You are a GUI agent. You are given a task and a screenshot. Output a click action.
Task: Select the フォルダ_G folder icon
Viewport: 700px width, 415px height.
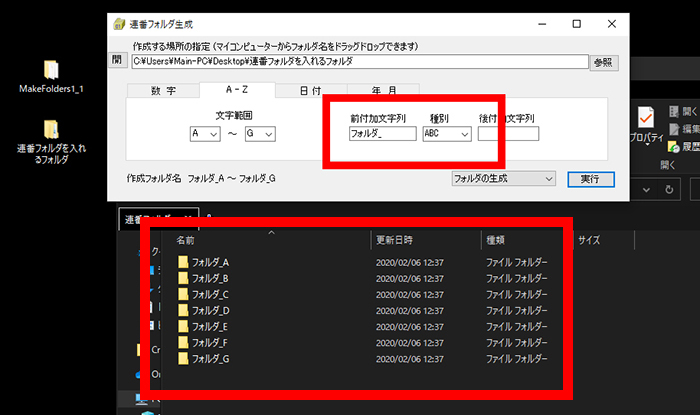183,358
